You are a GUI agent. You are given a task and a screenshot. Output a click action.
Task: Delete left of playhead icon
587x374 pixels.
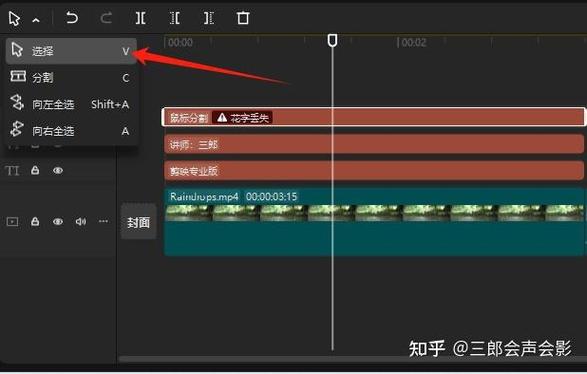[x=175, y=18]
